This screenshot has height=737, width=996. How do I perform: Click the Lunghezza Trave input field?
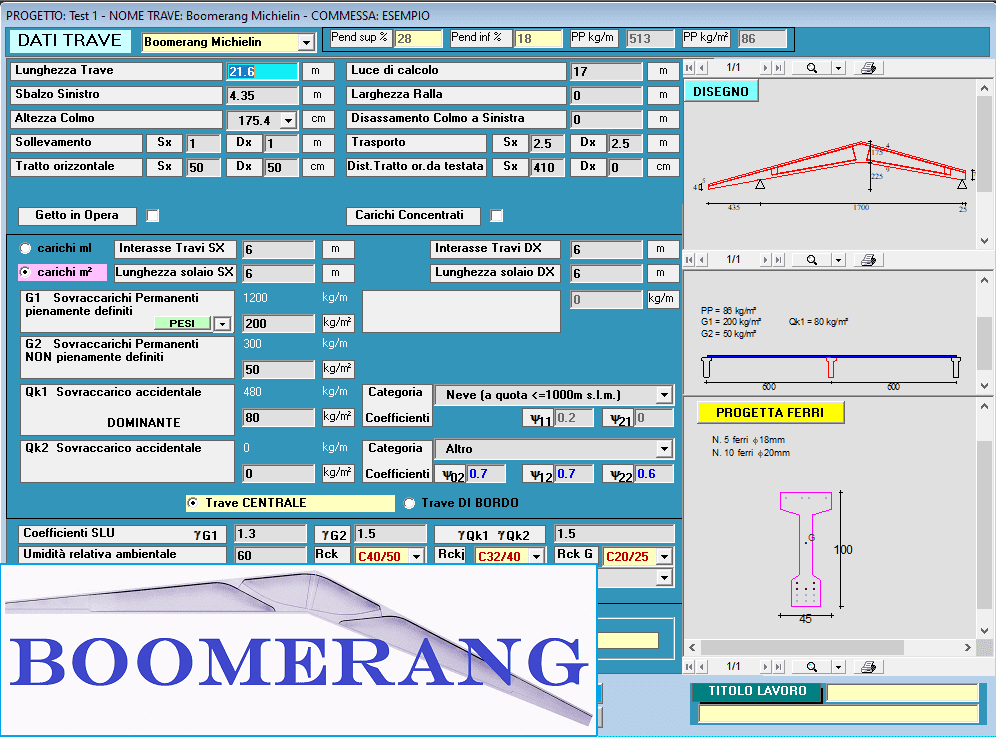(x=262, y=71)
